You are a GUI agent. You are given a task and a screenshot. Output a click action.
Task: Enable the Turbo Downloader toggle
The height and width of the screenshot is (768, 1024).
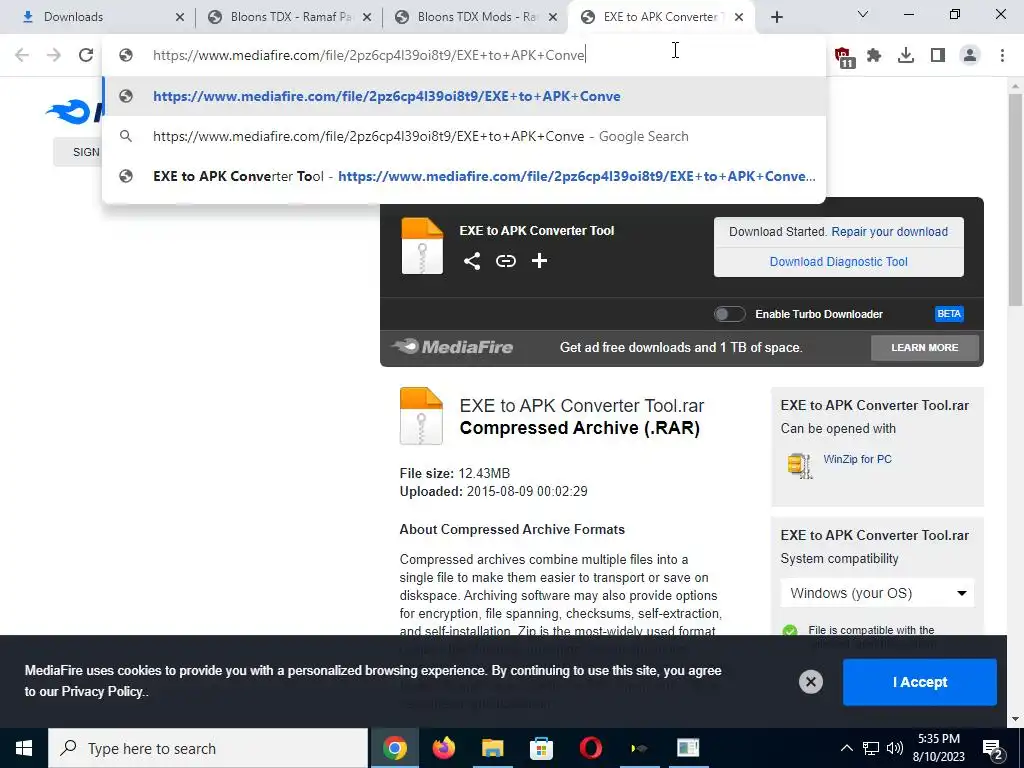click(x=729, y=314)
